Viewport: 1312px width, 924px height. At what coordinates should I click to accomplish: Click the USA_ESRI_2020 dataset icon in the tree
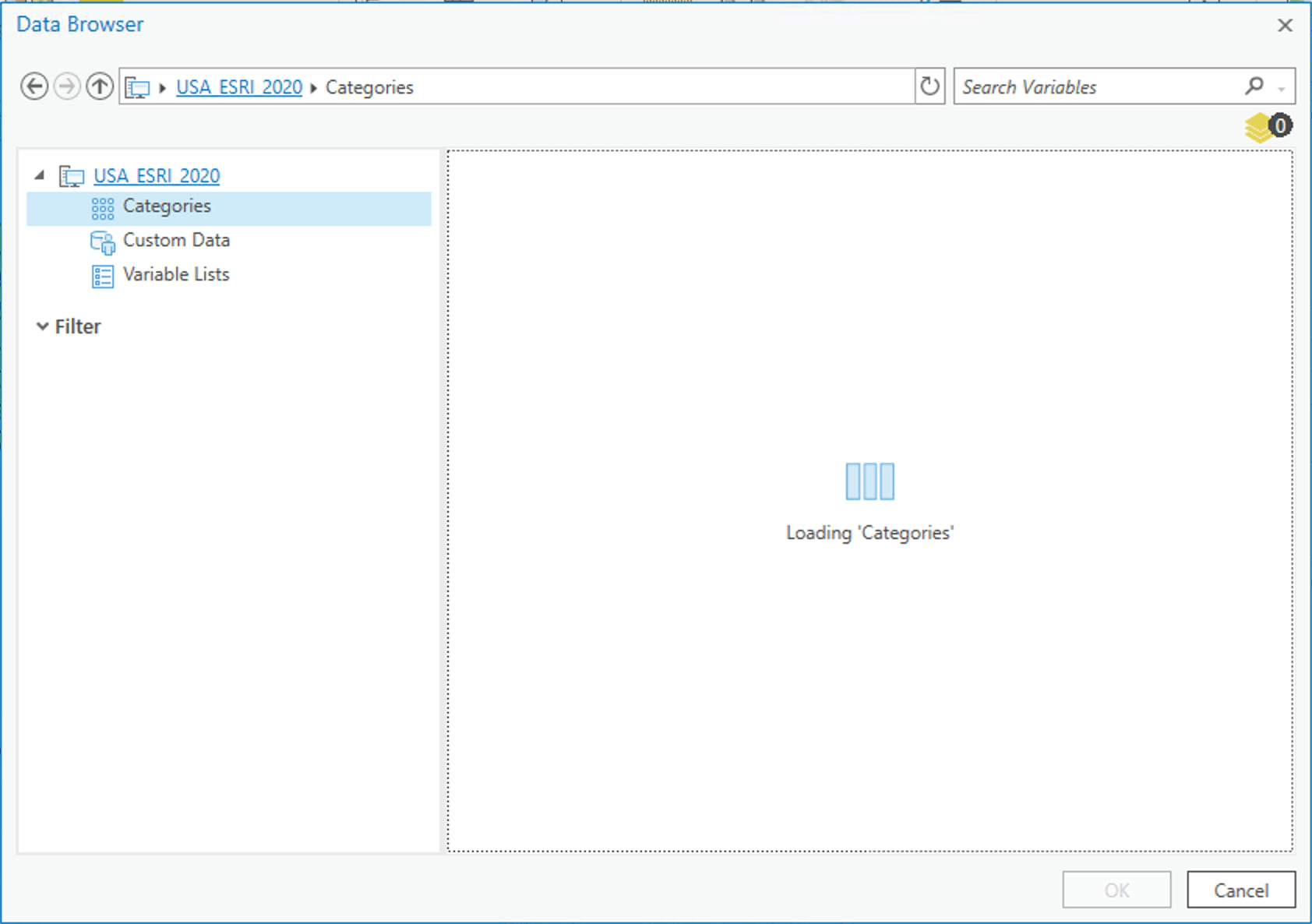(x=72, y=176)
